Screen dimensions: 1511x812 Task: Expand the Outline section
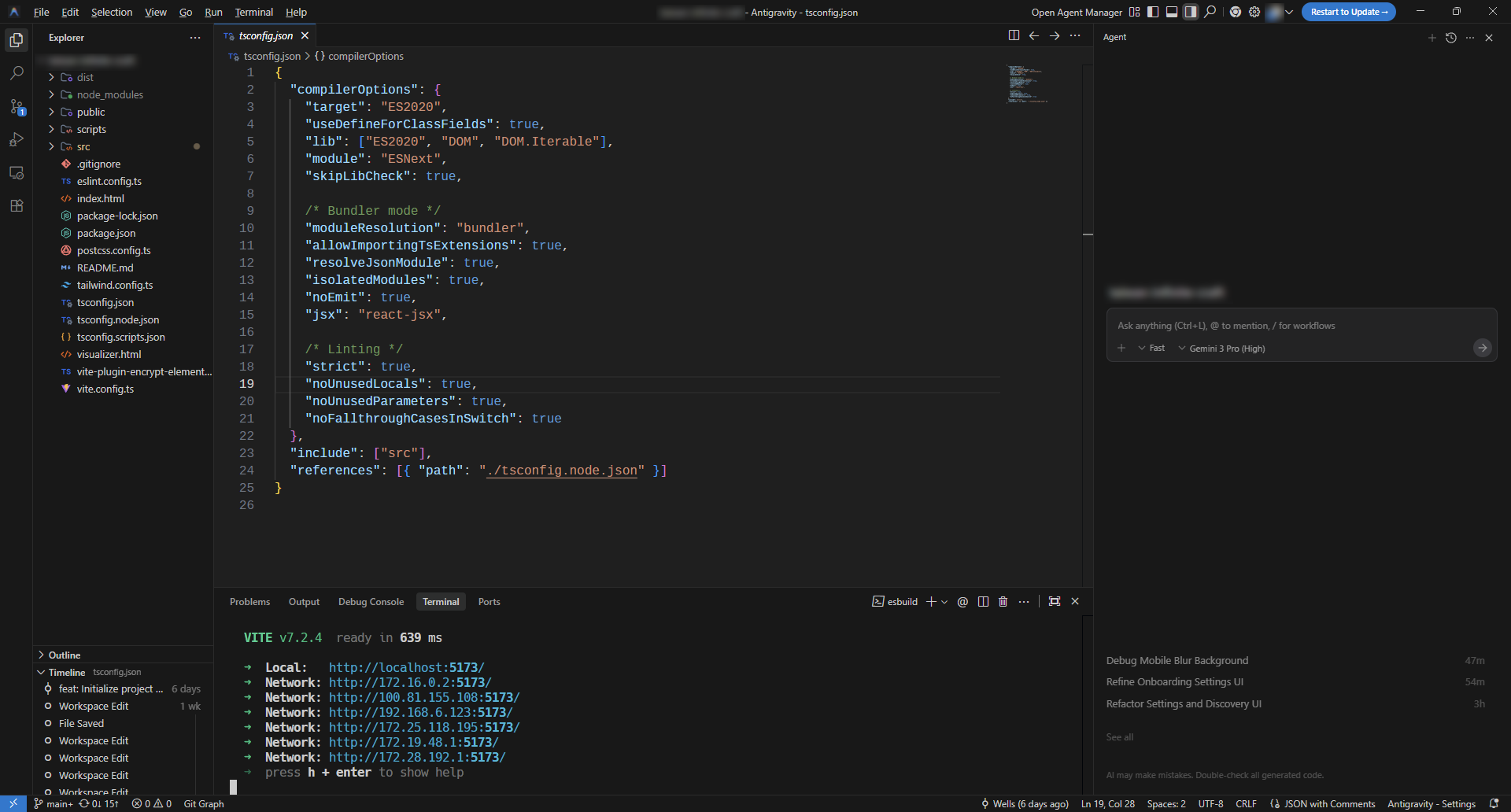coord(65,655)
